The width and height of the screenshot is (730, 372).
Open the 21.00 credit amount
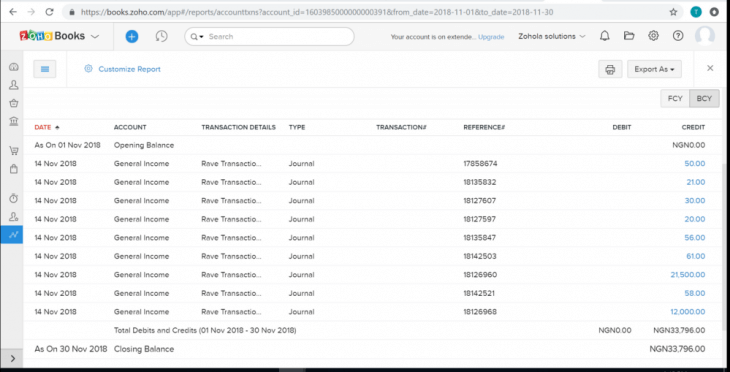696,182
